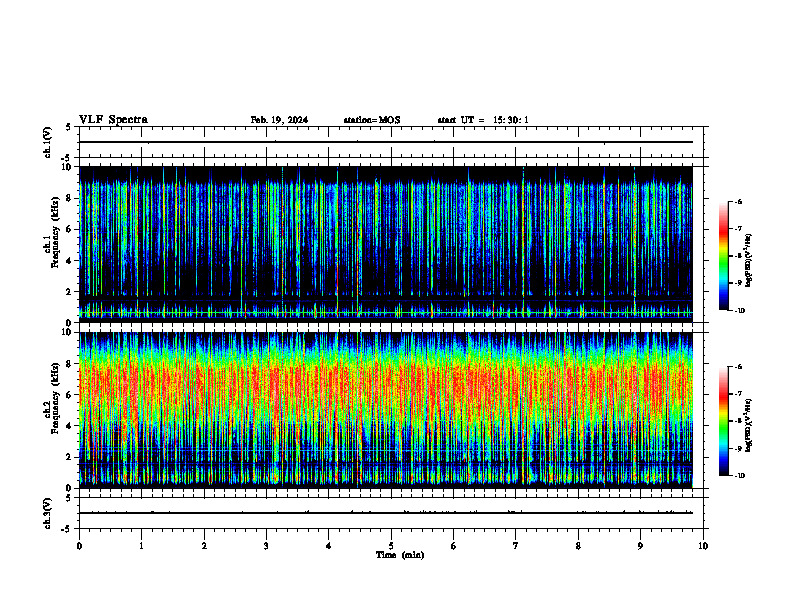This screenshot has height=612, width=792.
Task: Click the ch.2 spectrogram panel
Action: pyautogui.click(x=386, y=410)
